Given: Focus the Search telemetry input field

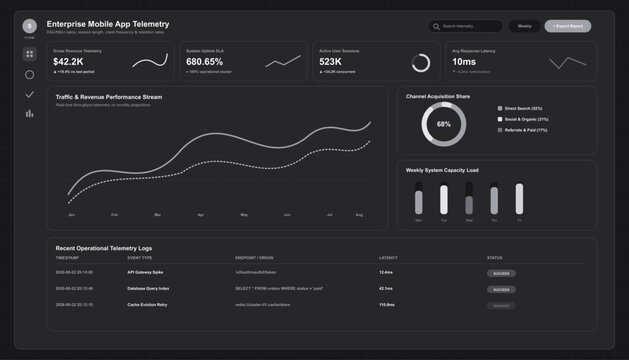Looking at the screenshot, I should [x=465, y=26].
